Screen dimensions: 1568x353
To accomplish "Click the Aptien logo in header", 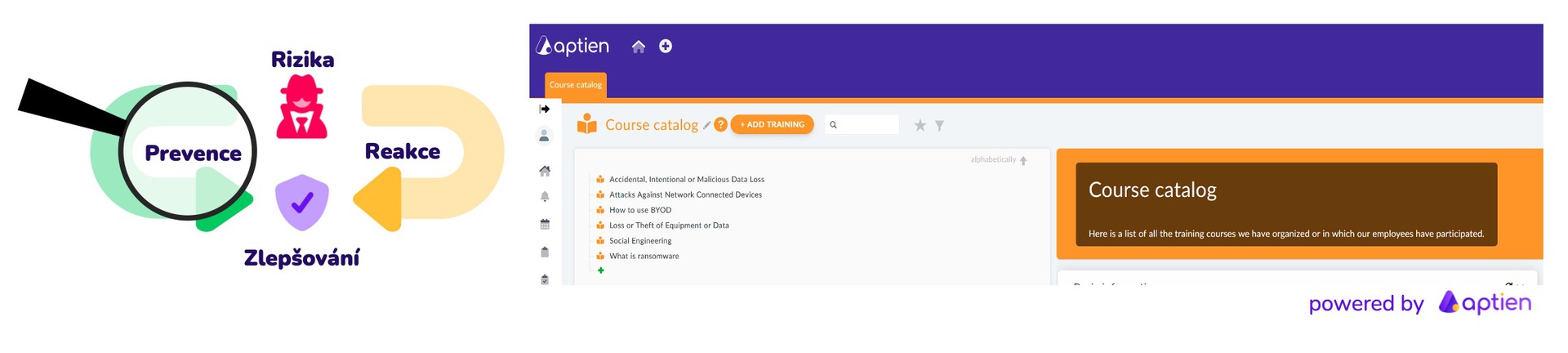I will click(573, 46).
